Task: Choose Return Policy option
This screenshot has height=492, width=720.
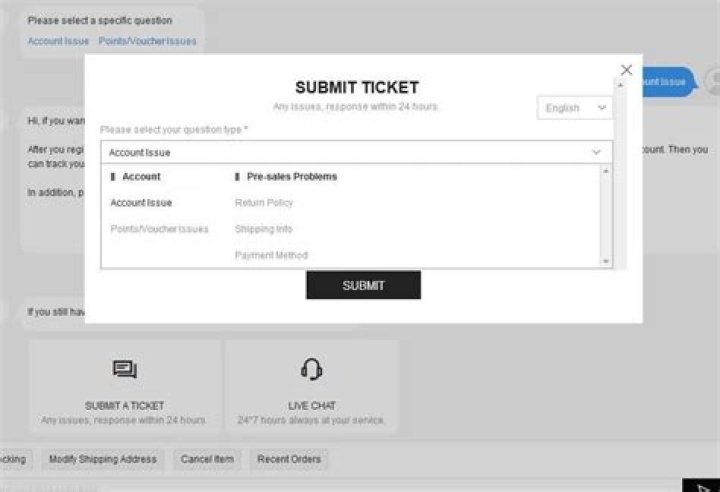Action: pos(264,203)
